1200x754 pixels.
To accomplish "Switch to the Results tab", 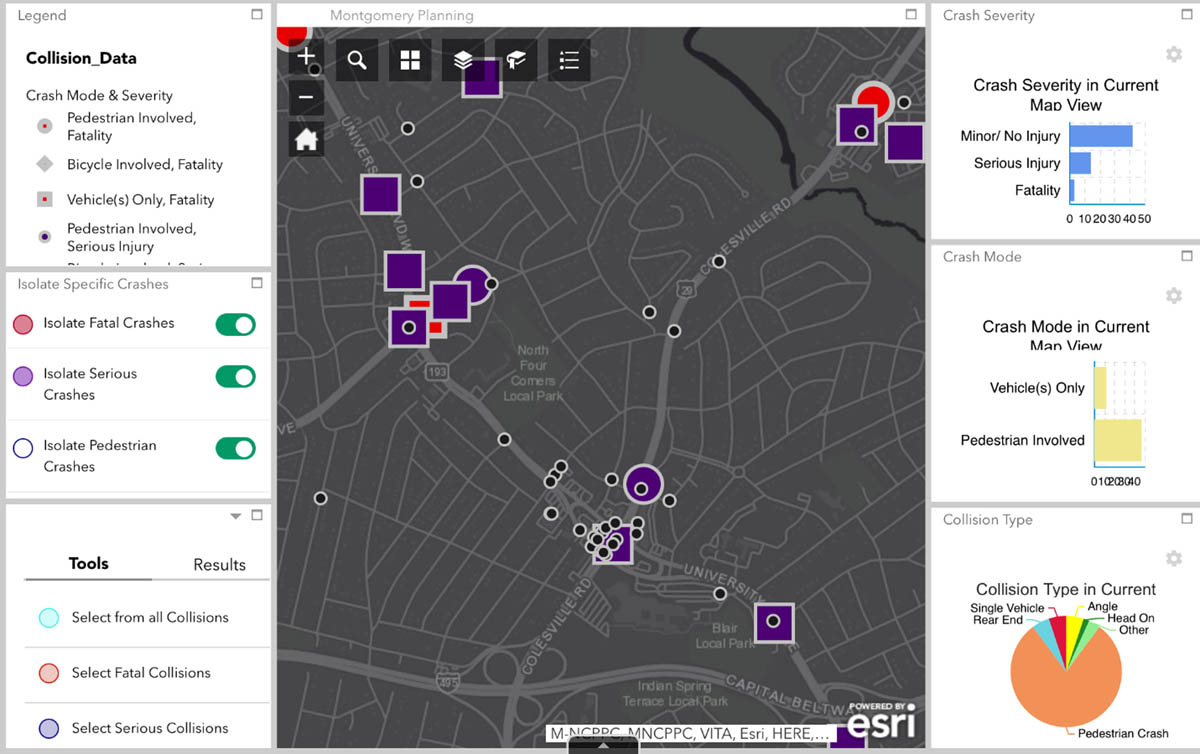I will click(x=219, y=565).
